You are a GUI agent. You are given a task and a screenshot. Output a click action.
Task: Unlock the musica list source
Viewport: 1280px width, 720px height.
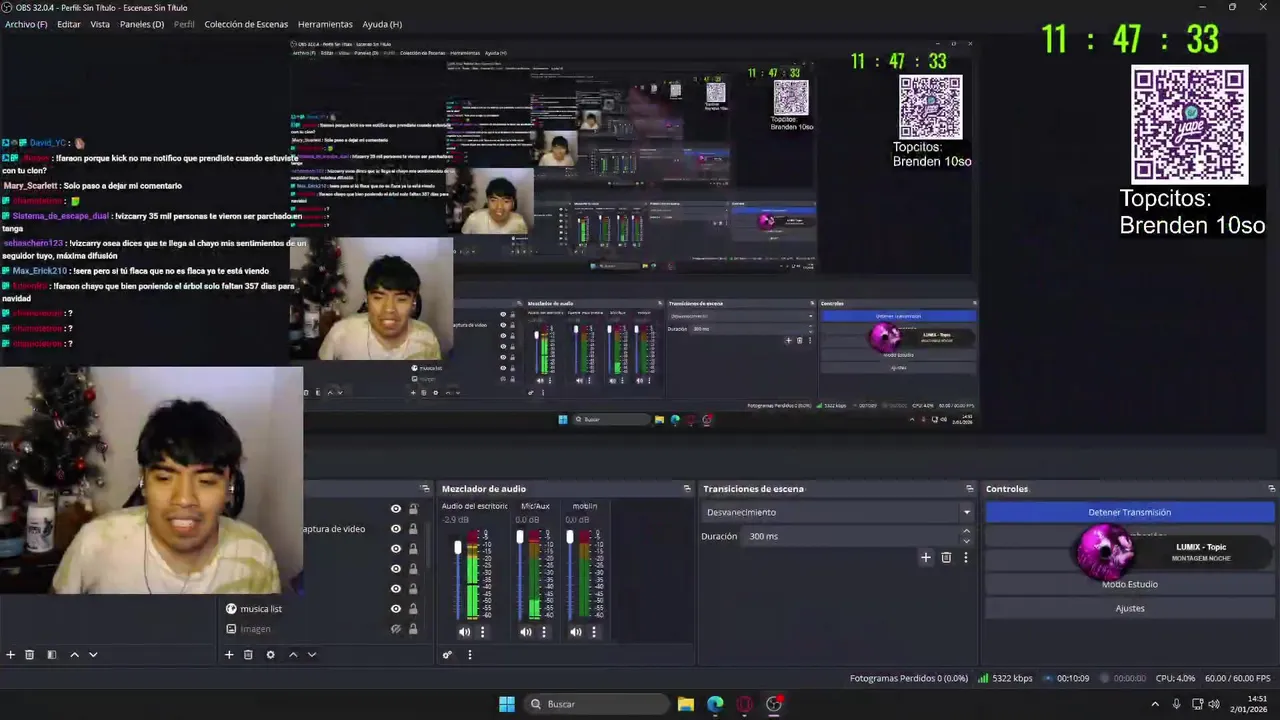[413, 609]
